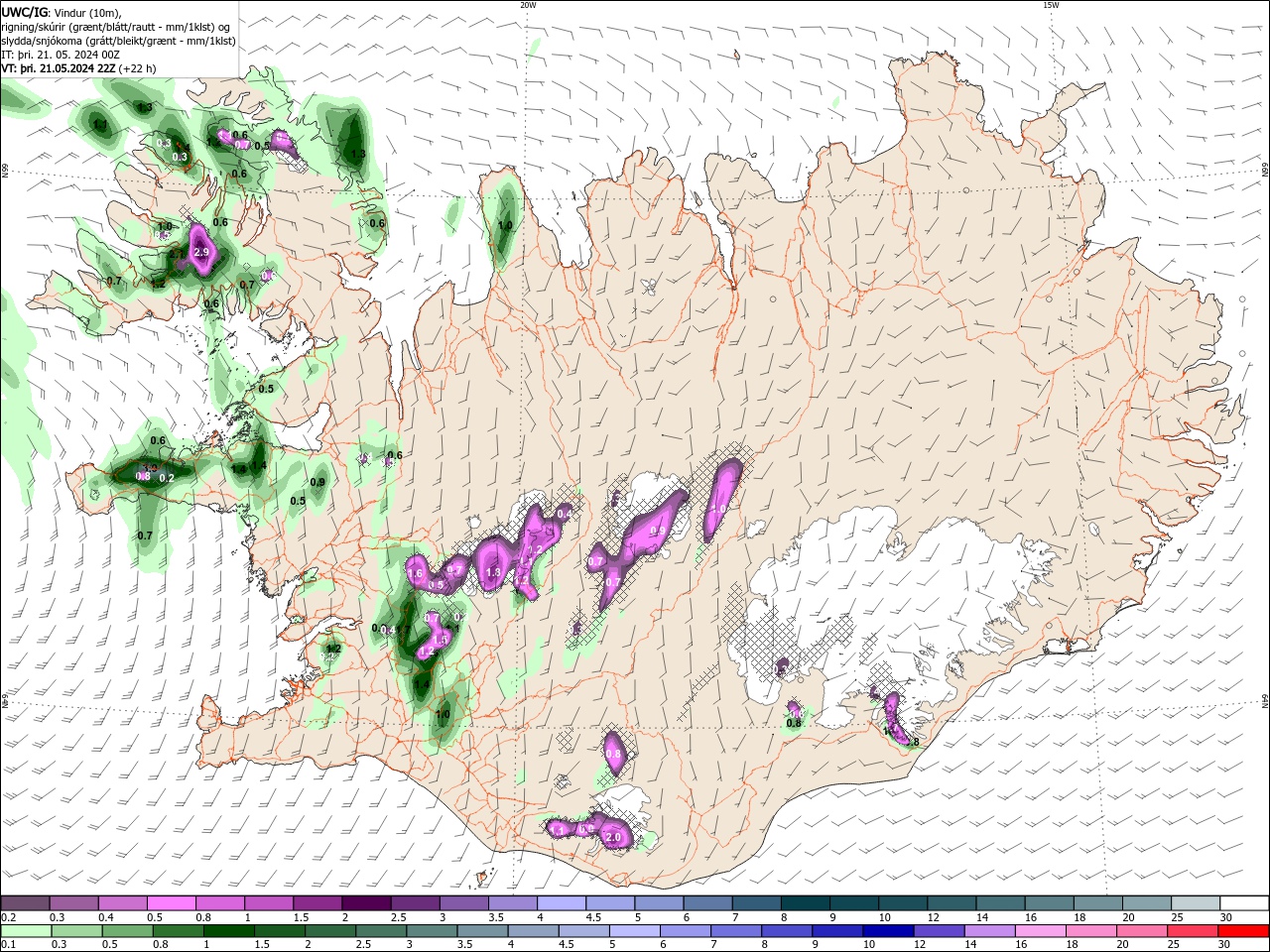Click the '0.2' label under the top legend row
This screenshot has height=952, width=1270.
click(x=7, y=917)
